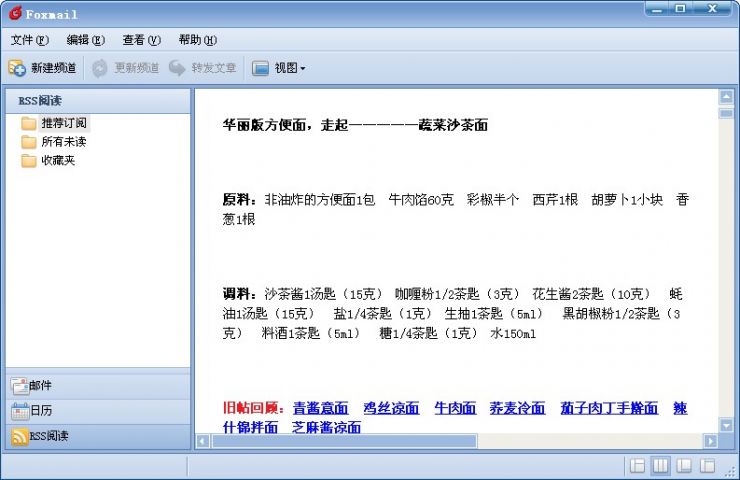The height and width of the screenshot is (480, 740).
Task: Follow the 荞麦冷面 link
Action: 517,408
